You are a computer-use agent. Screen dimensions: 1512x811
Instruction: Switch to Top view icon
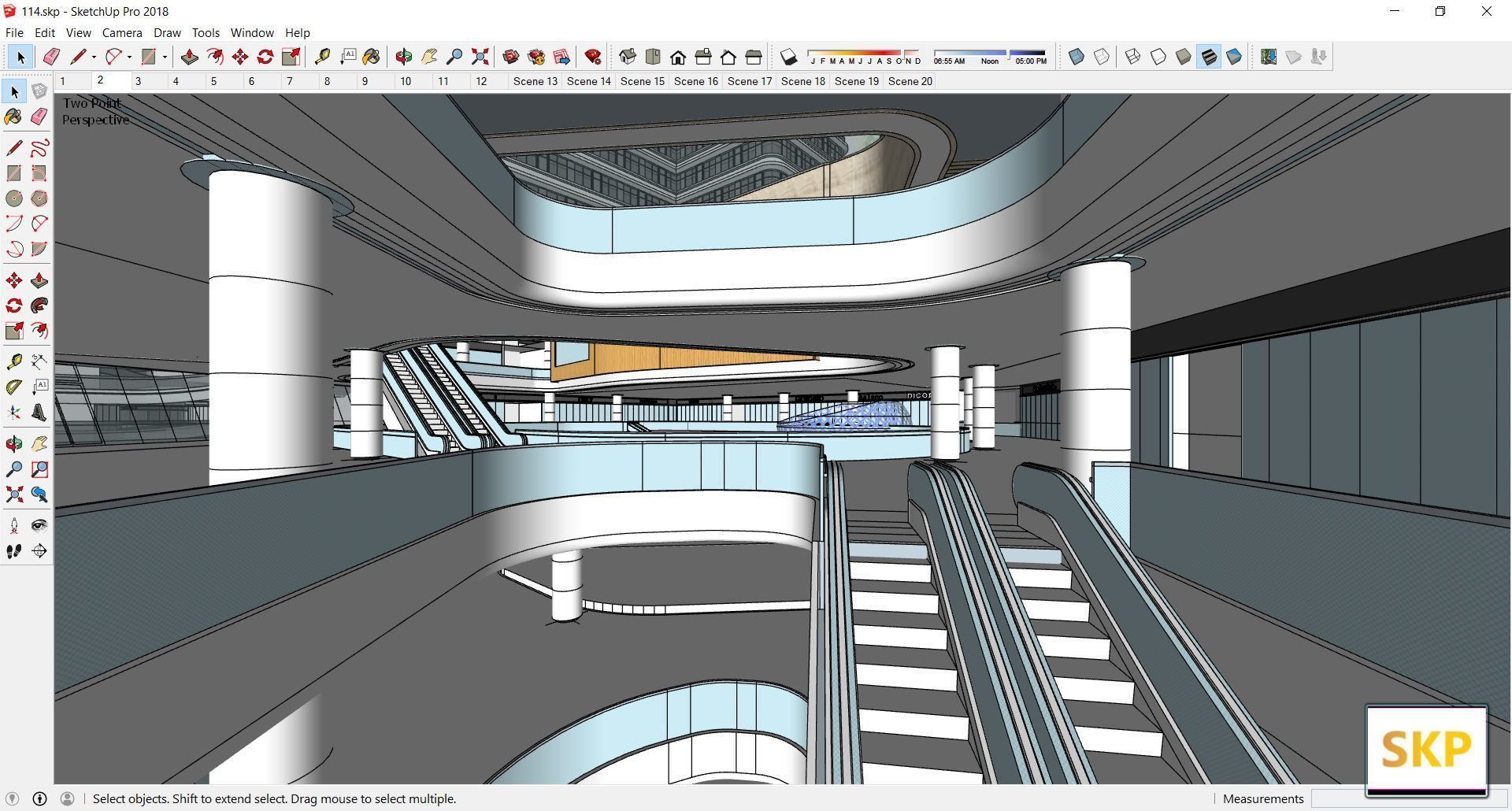pyautogui.click(x=653, y=57)
